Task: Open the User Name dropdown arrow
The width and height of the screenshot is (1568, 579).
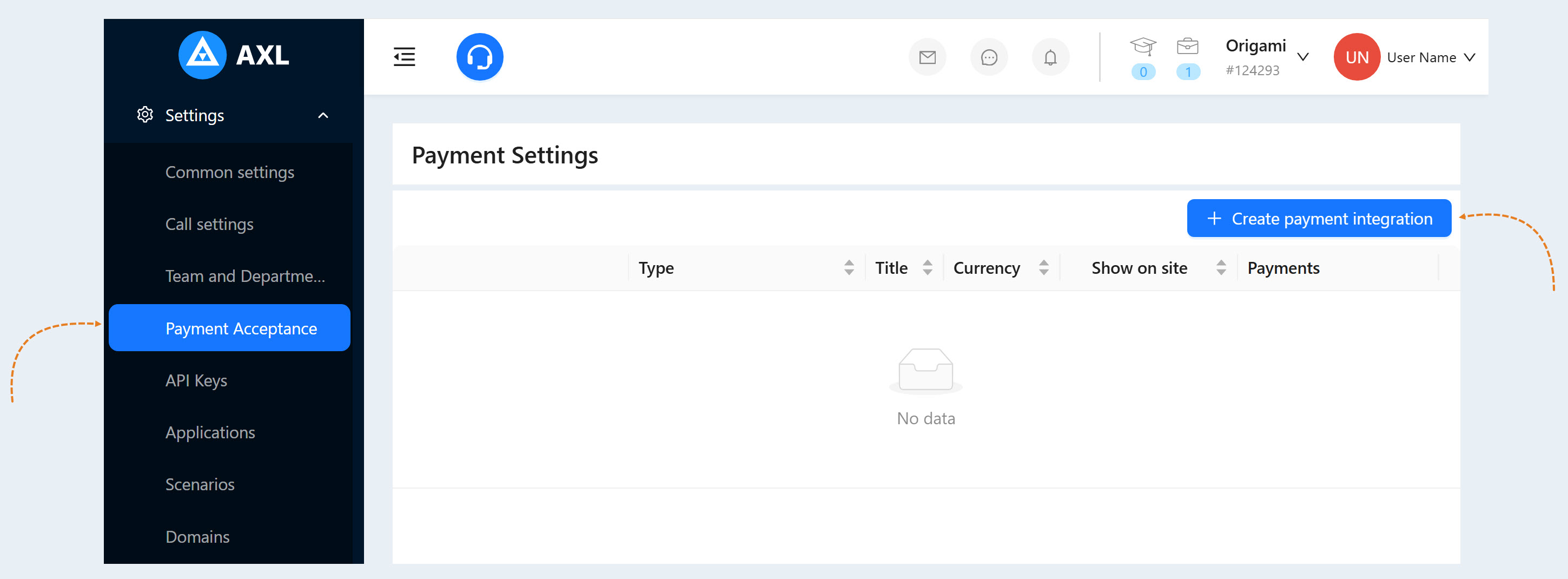Action: coord(1470,57)
